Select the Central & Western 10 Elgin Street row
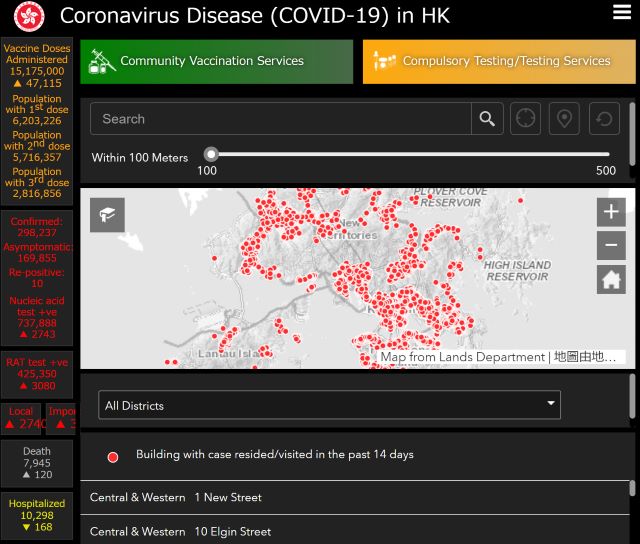The image size is (640, 544). point(355,531)
